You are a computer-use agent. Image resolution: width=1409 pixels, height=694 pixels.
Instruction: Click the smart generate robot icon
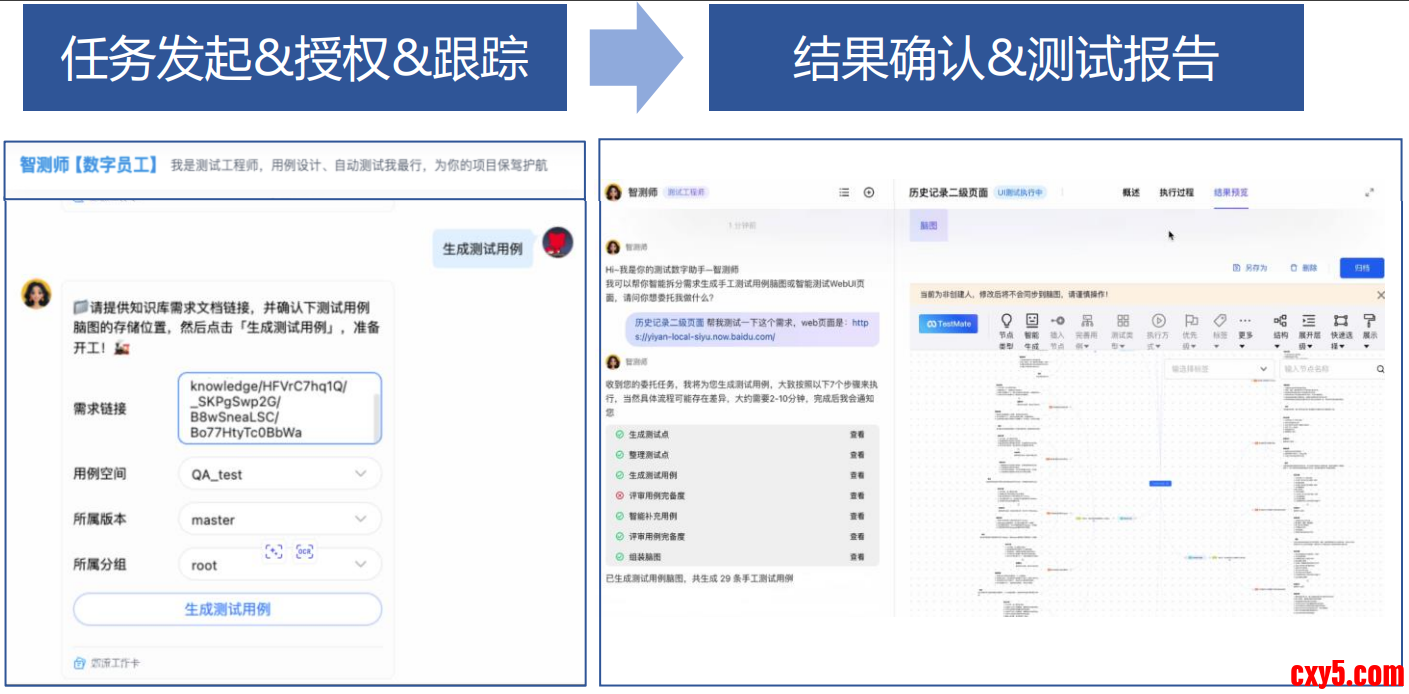1032,321
